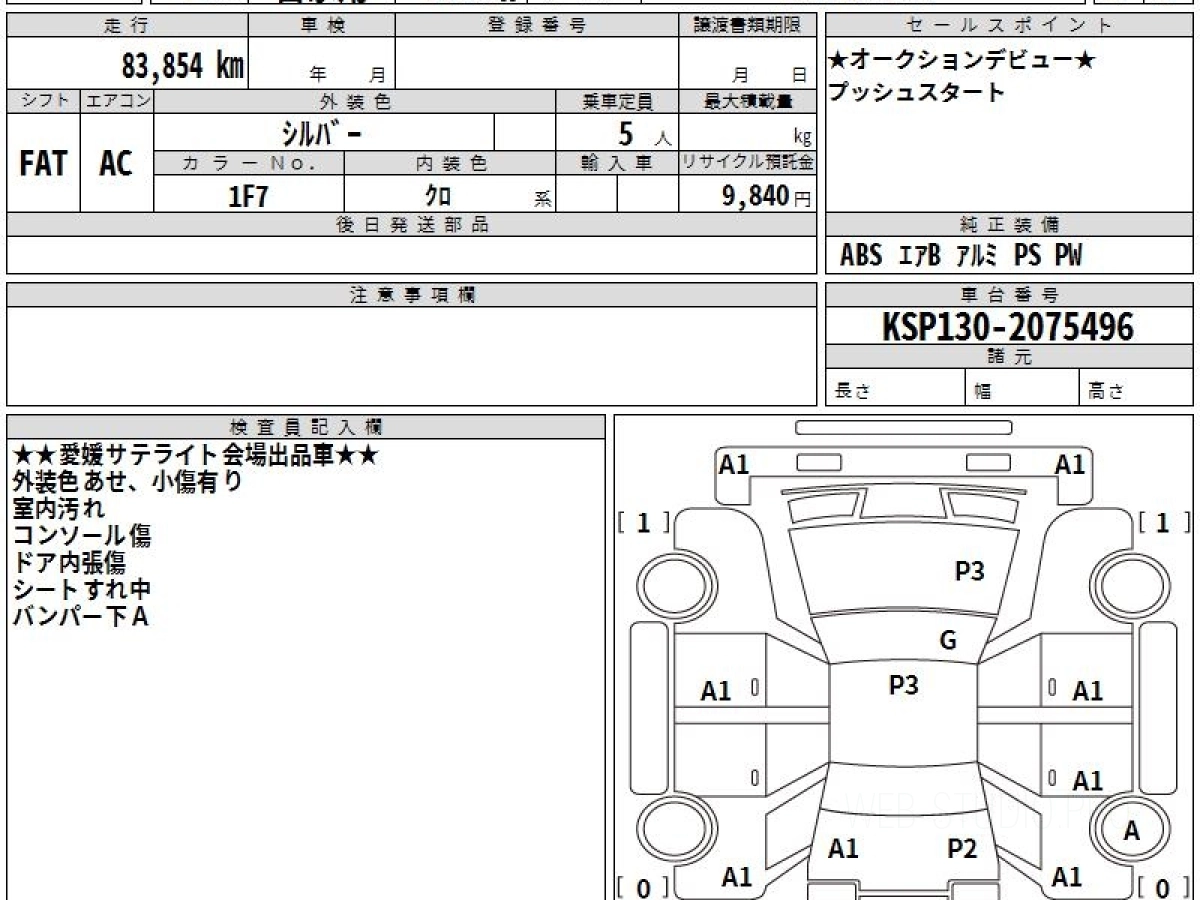Select the バンパー下A note
1200x900 pixels.
point(80,617)
